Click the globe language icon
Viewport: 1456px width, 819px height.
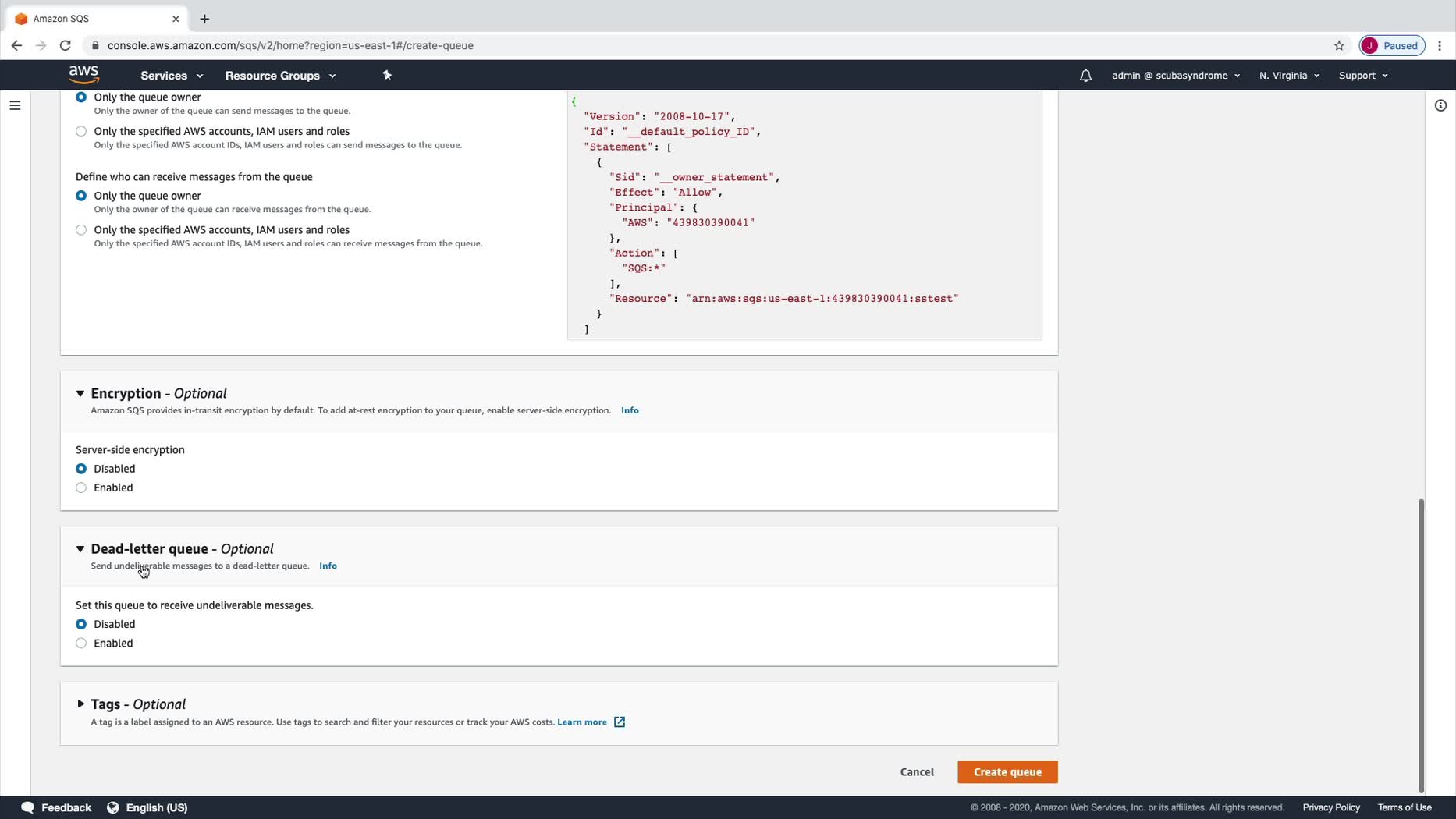[113, 807]
